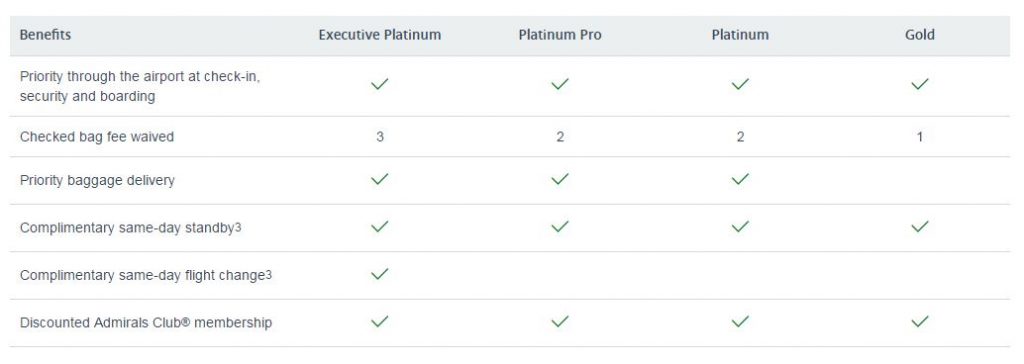Select the Platinum Pro column header
This screenshot has width=1024, height=364.
560,35
